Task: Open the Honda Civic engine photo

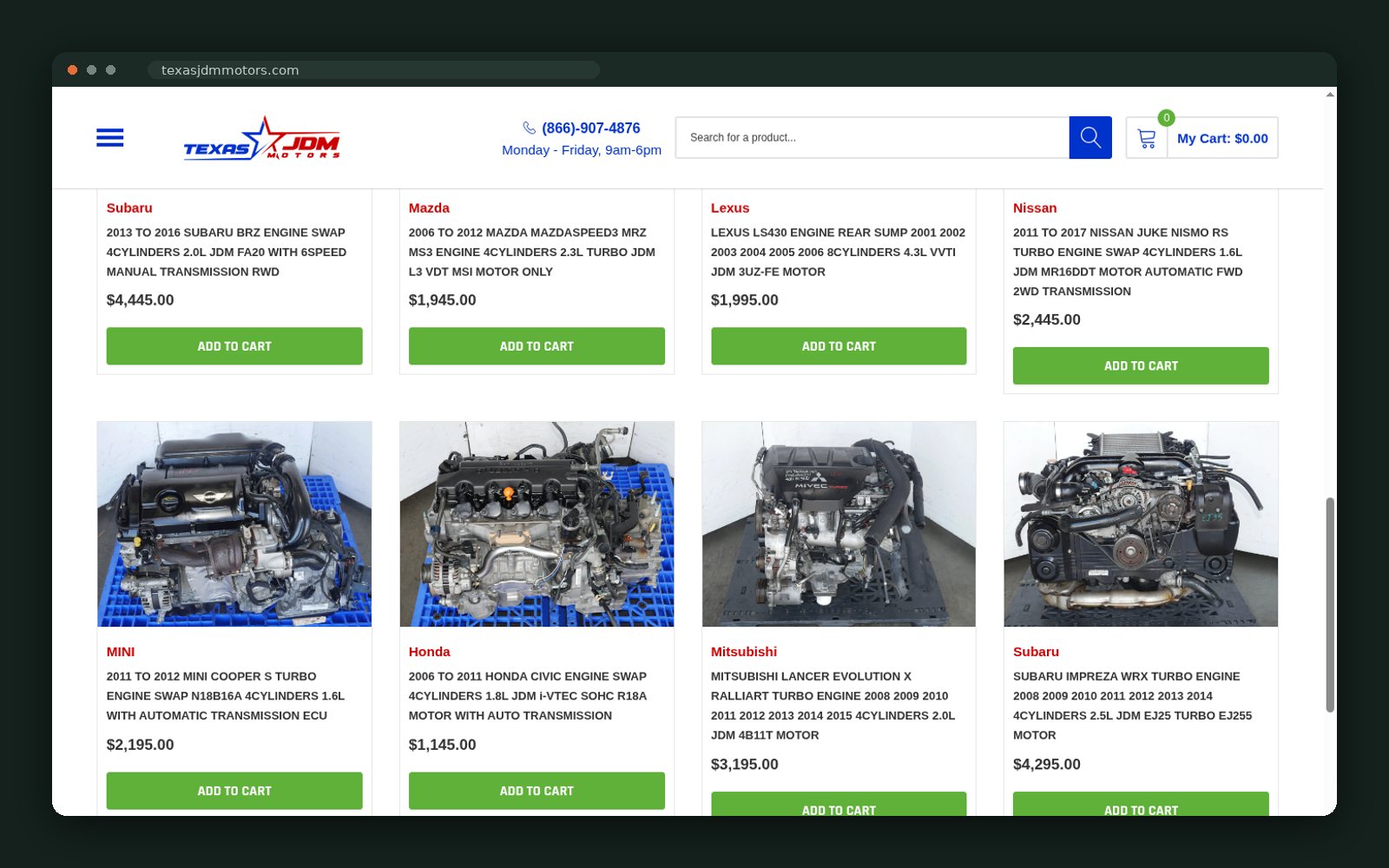Action: pyautogui.click(x=537, y=524)
